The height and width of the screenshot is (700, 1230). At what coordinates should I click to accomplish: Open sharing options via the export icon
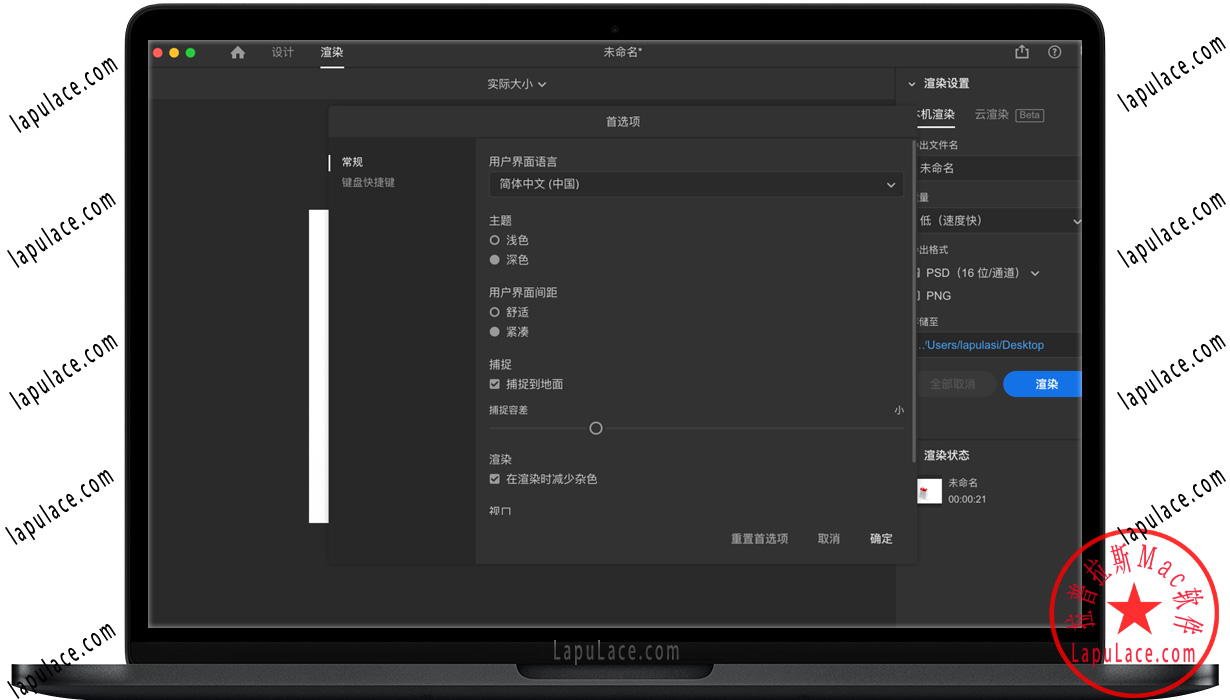coord(1021,52)
